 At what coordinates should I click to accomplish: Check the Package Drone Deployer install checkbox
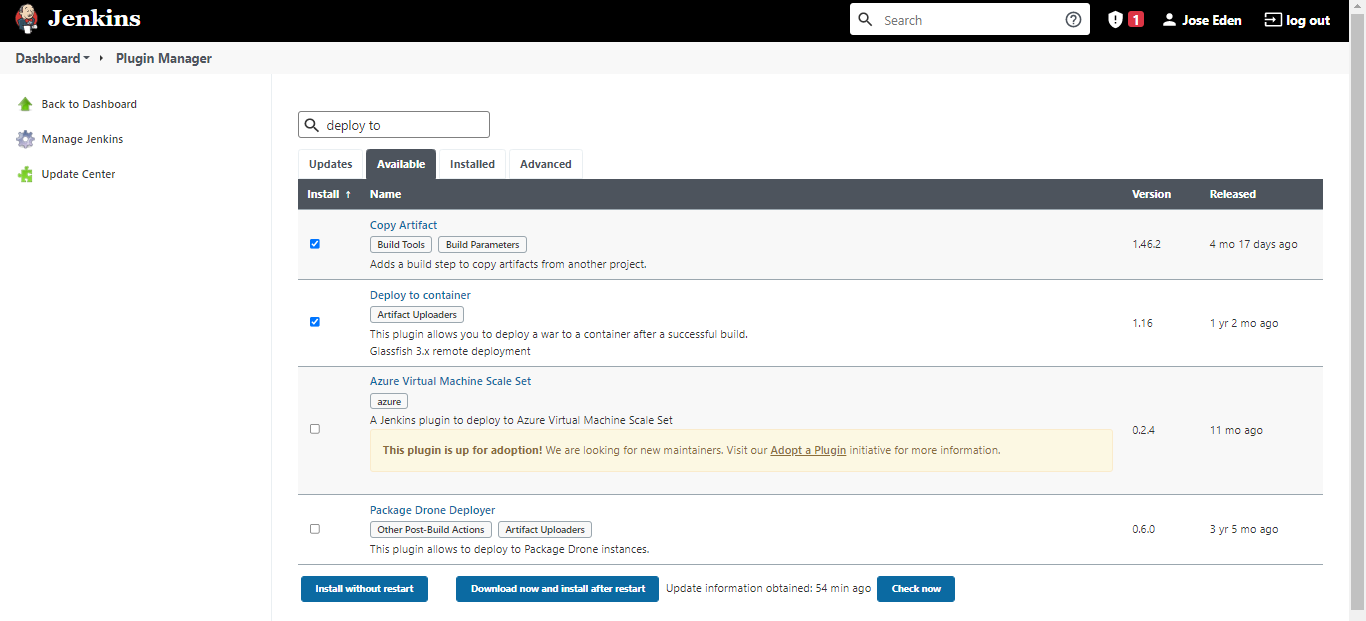coord(315,529)
